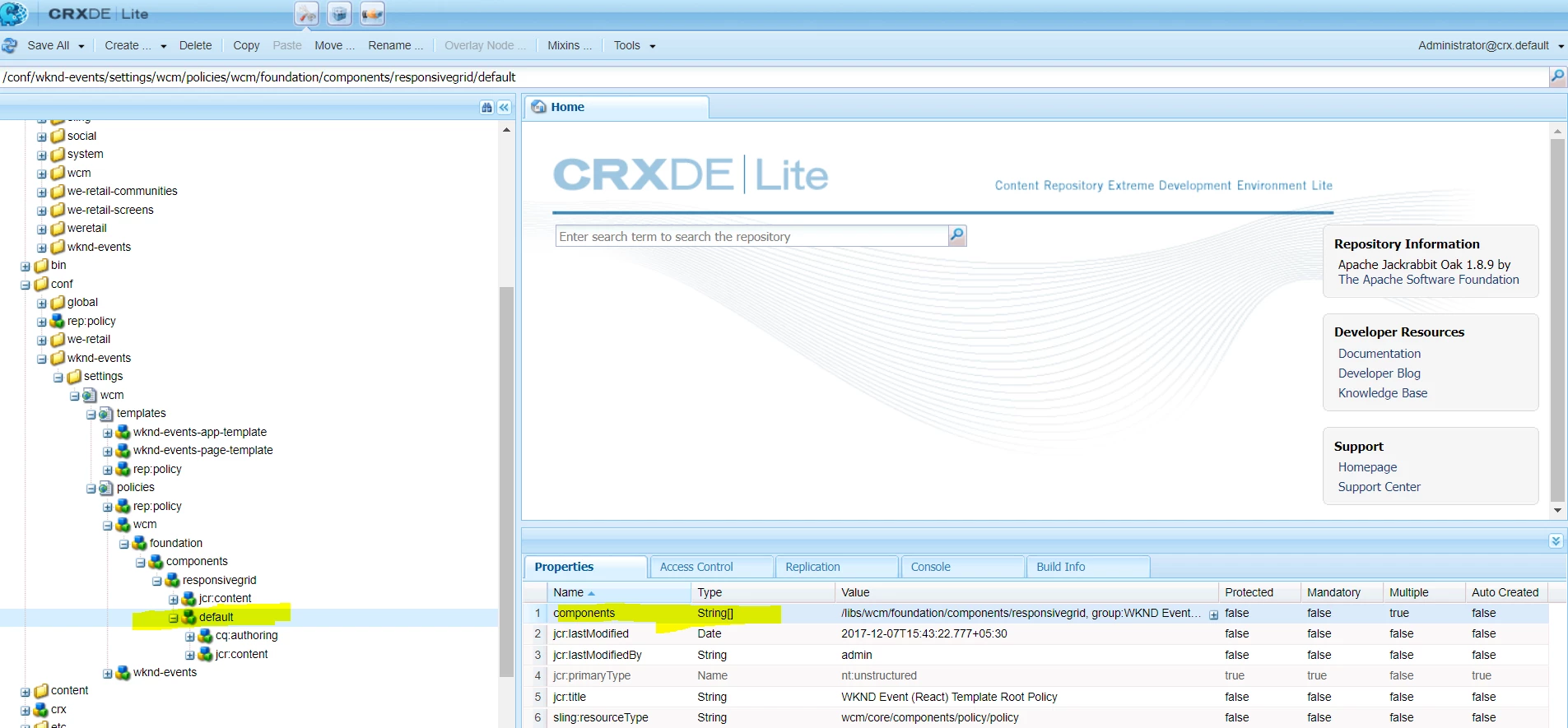This screenshot has width=1568, height=728.
Task: Click Delete in the toolbar
Action: tap(195, 45)
